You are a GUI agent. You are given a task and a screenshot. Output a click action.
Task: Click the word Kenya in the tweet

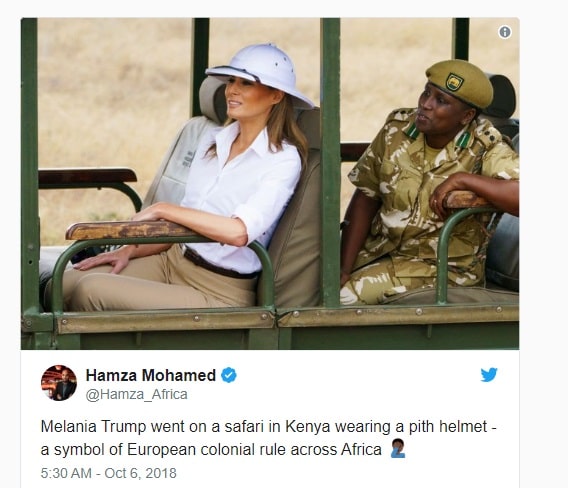(308, 427)
